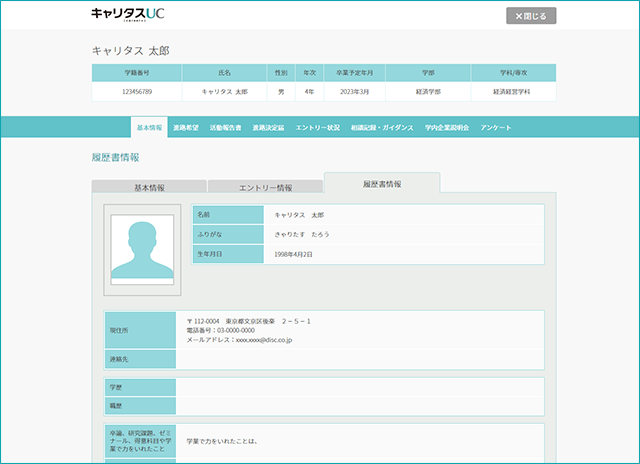640x464 pixels.
Task: Open the アンケート tab
Action: click(496, 128)
